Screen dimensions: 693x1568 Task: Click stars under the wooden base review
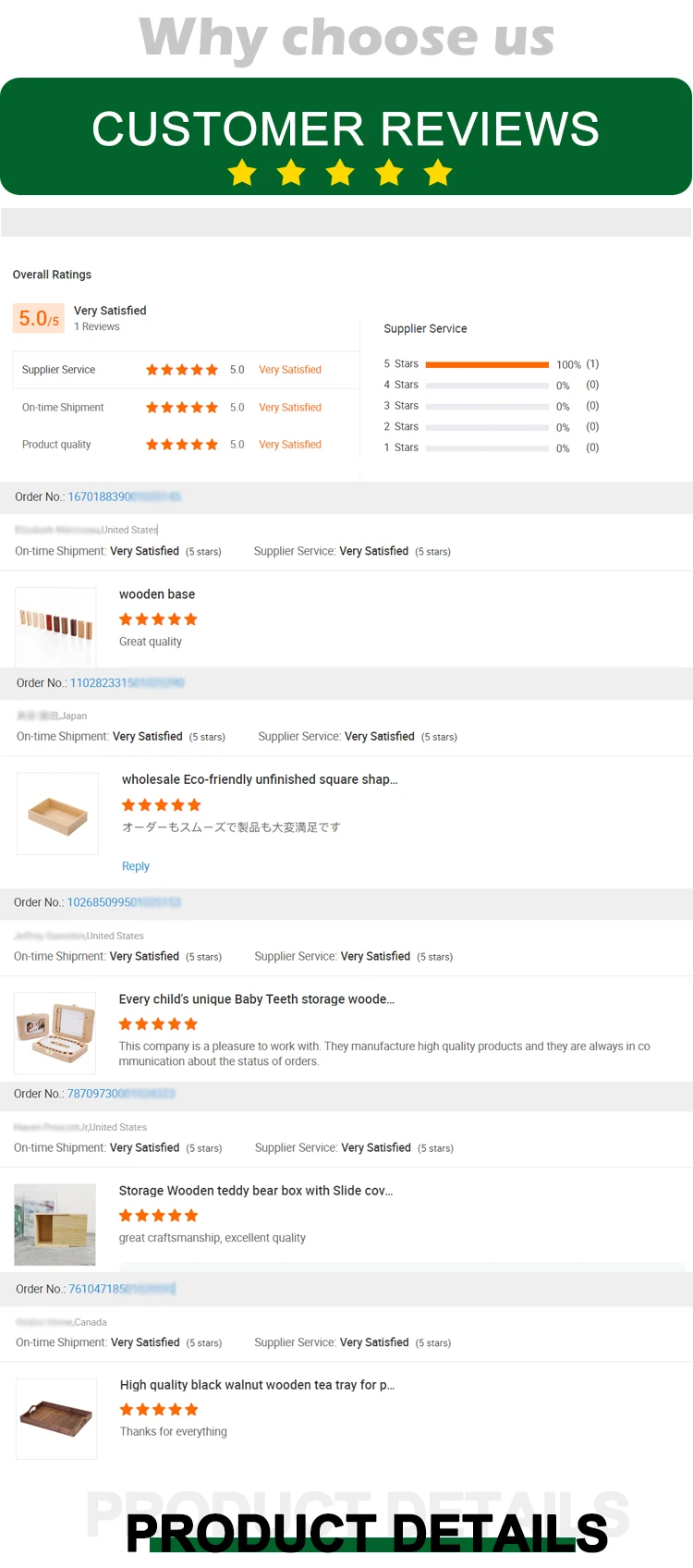tap(158, 619)
